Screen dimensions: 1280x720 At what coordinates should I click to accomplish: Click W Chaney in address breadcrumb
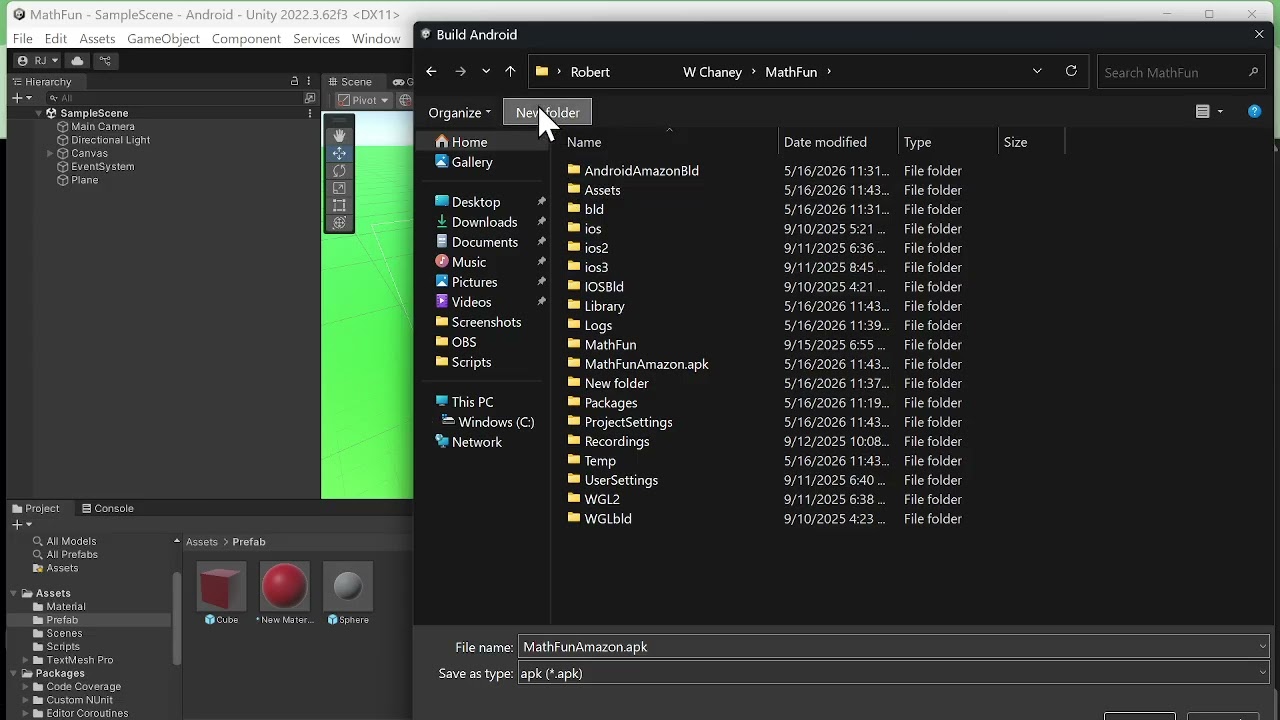tap(712, 72)
